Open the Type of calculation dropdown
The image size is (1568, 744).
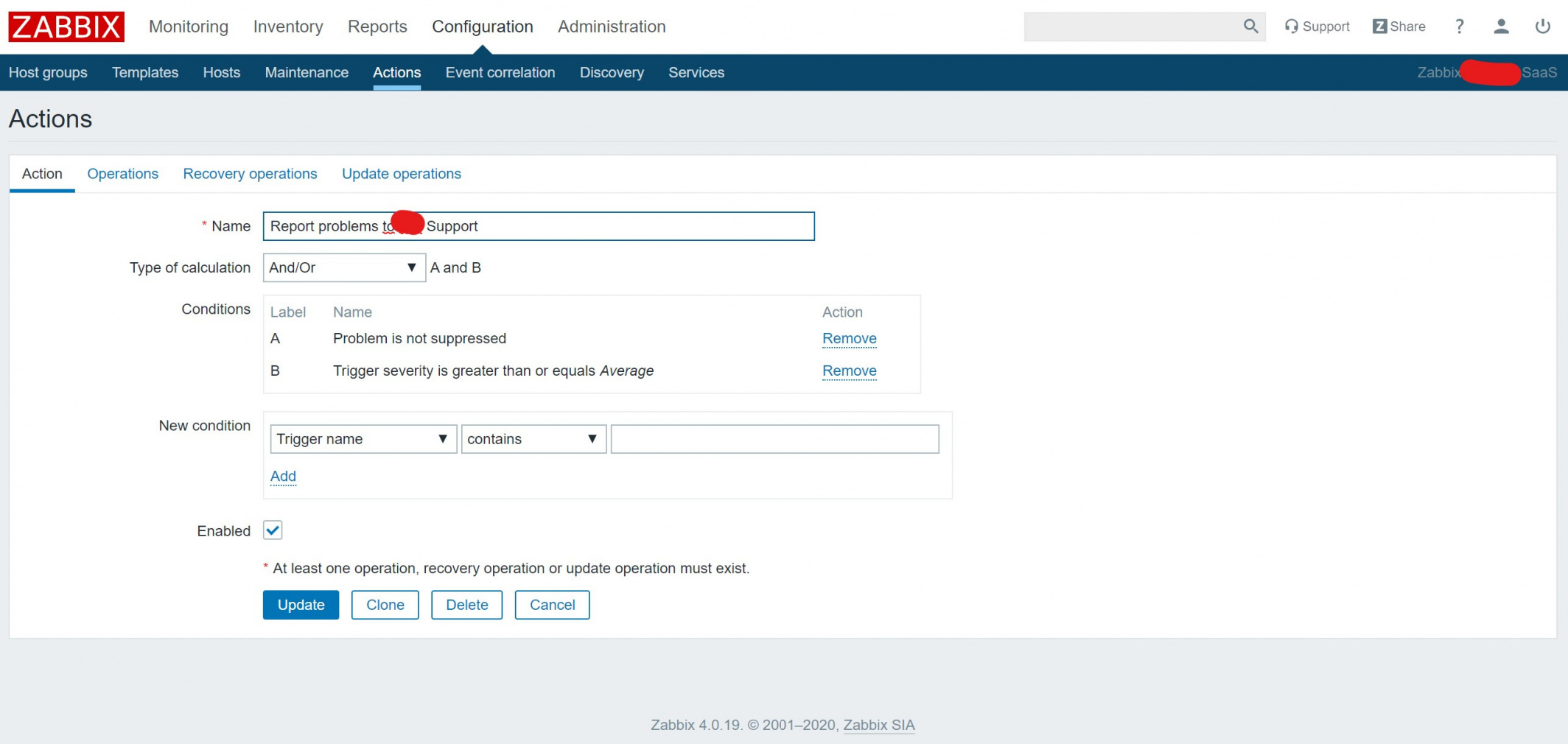[344, 267]
